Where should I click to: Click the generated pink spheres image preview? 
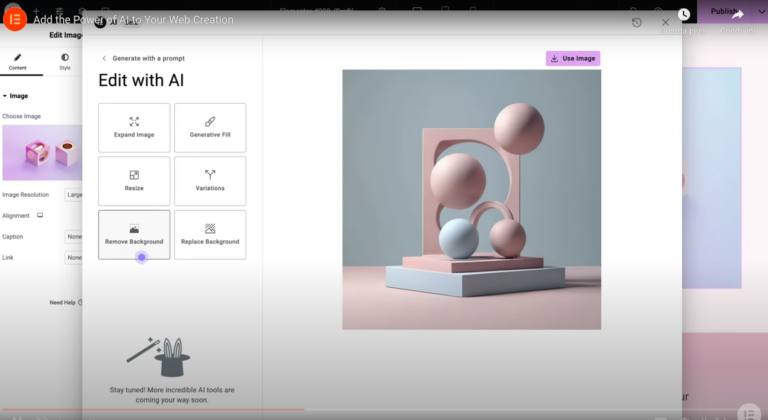[472, 199]
